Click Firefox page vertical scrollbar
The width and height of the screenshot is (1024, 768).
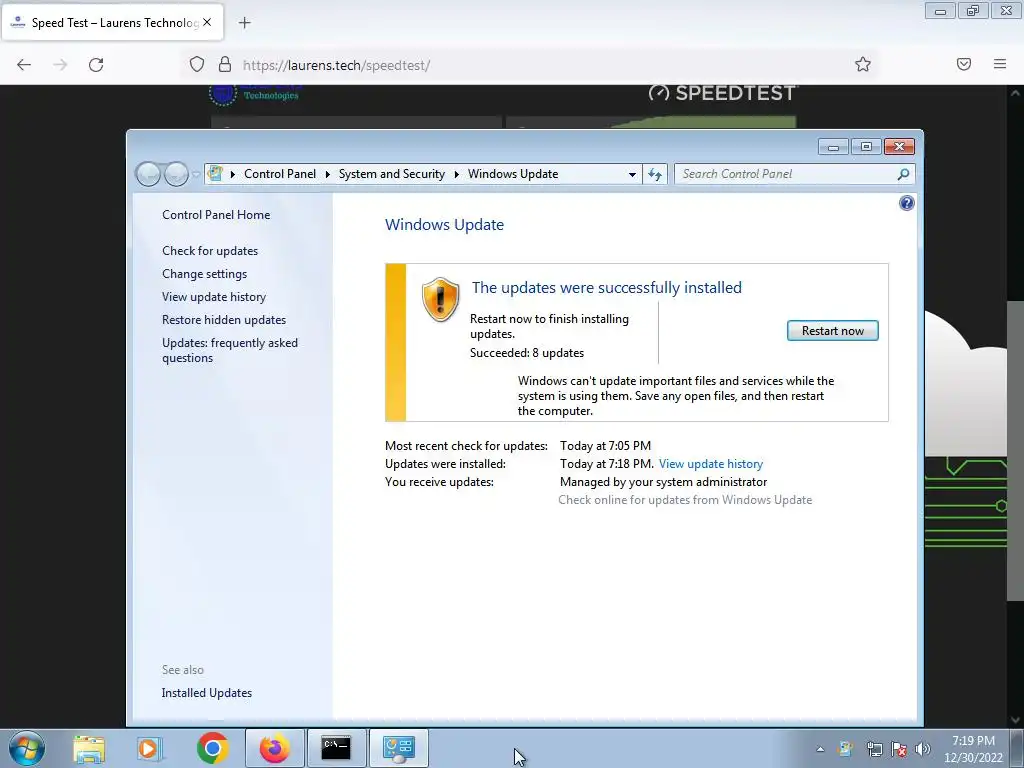[1015, 451]
